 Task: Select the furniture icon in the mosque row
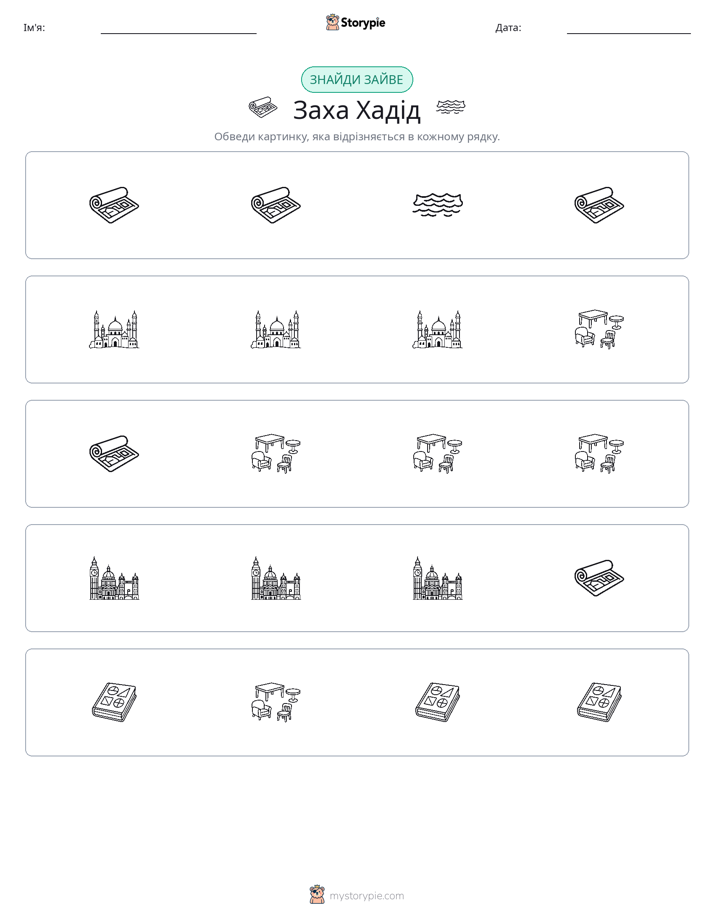[x=599, y=329]
